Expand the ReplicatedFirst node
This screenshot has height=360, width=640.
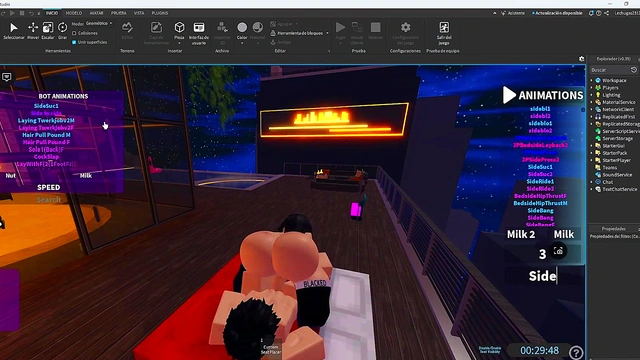tap(591, 117)
